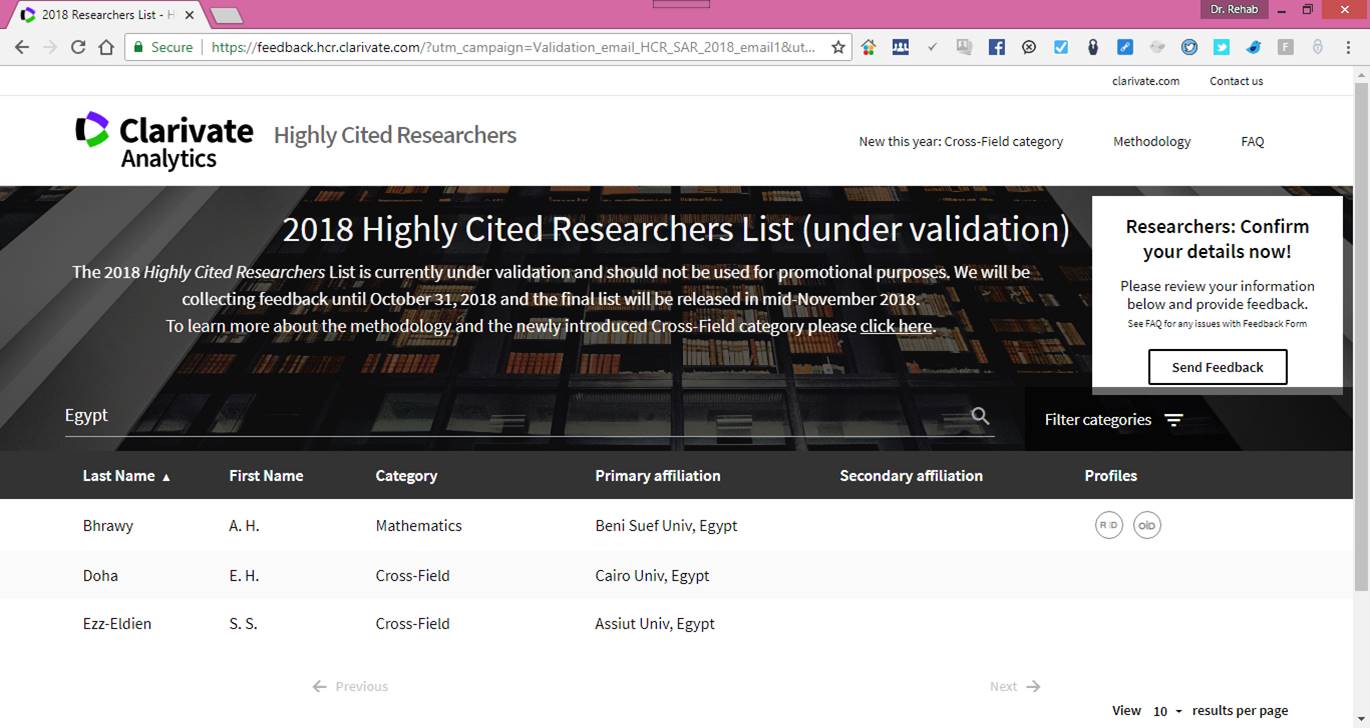
Task: Click the Dr. Rehab profile button
Action: click(1234, 9)
